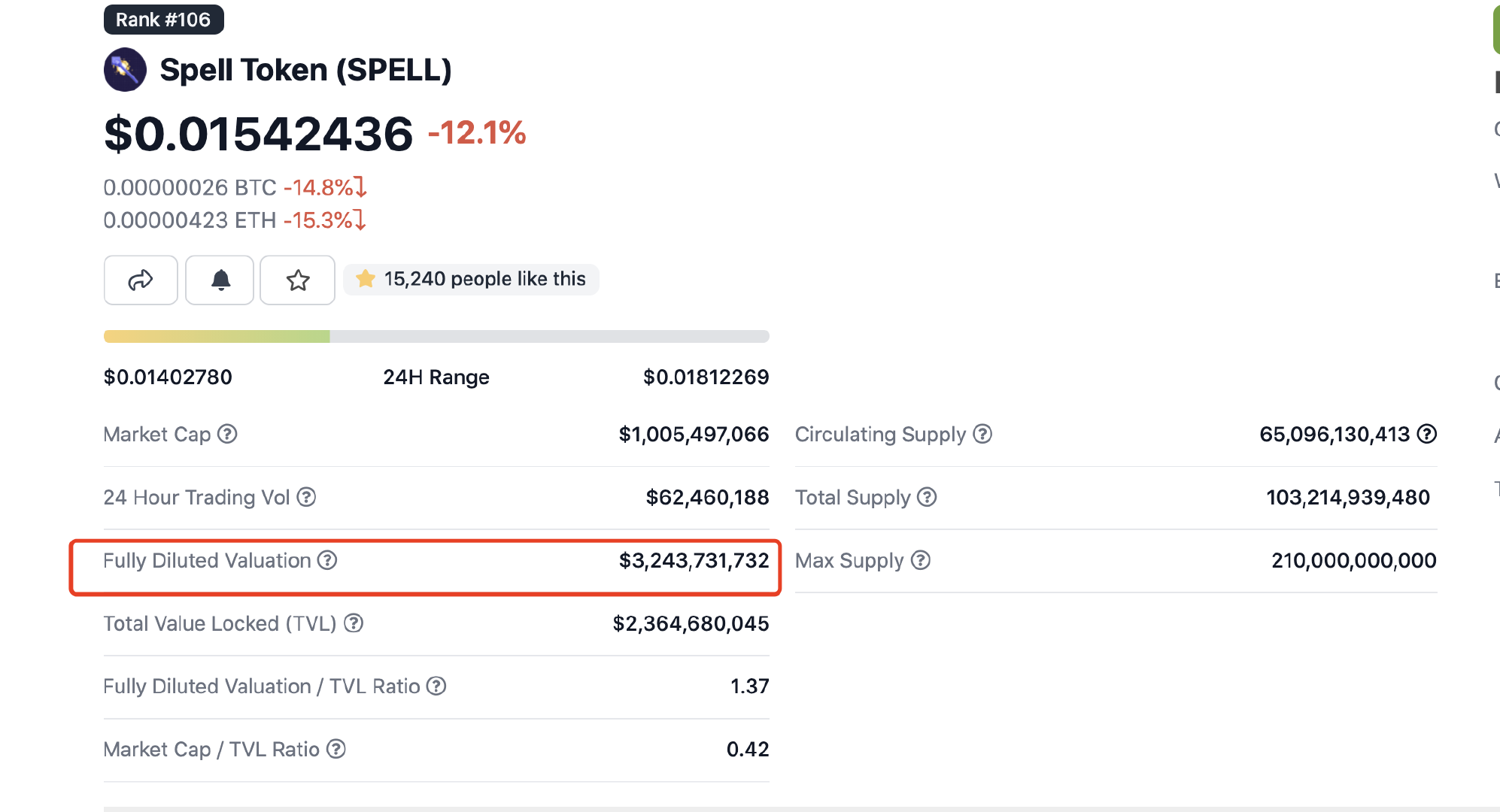The width and height of the screenshot is (1500, 812).
Task: Select the $0.01542436 price text
Action: pyautogui.click(x=257, y=134)
